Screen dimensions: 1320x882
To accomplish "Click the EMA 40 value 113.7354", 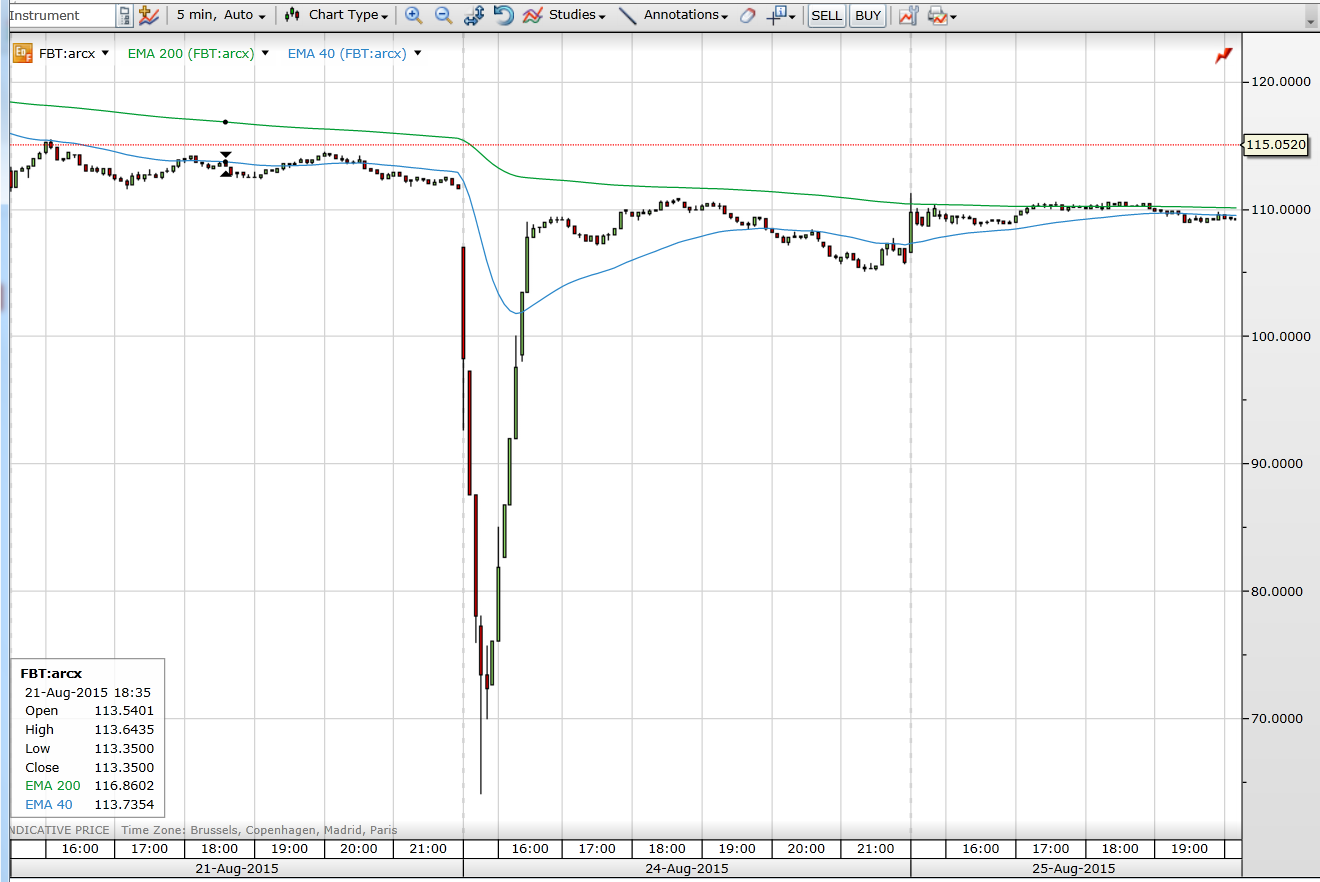I will tap(125, 805).
